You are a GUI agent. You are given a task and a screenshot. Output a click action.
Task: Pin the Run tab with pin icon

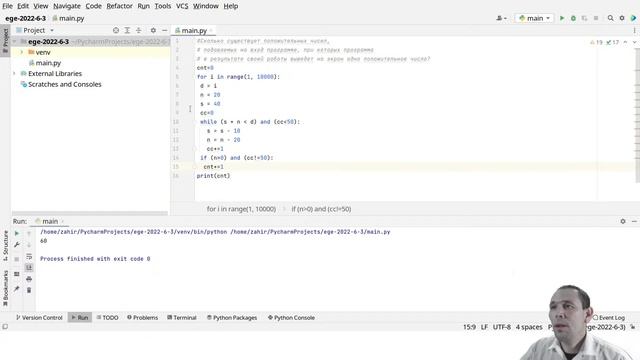pos(17,289)
